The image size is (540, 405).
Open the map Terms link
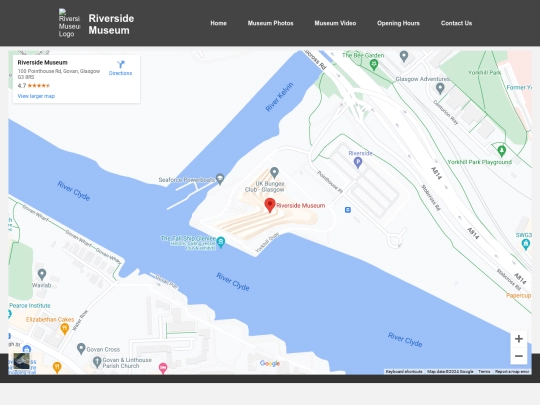click(x=484, y=372)
